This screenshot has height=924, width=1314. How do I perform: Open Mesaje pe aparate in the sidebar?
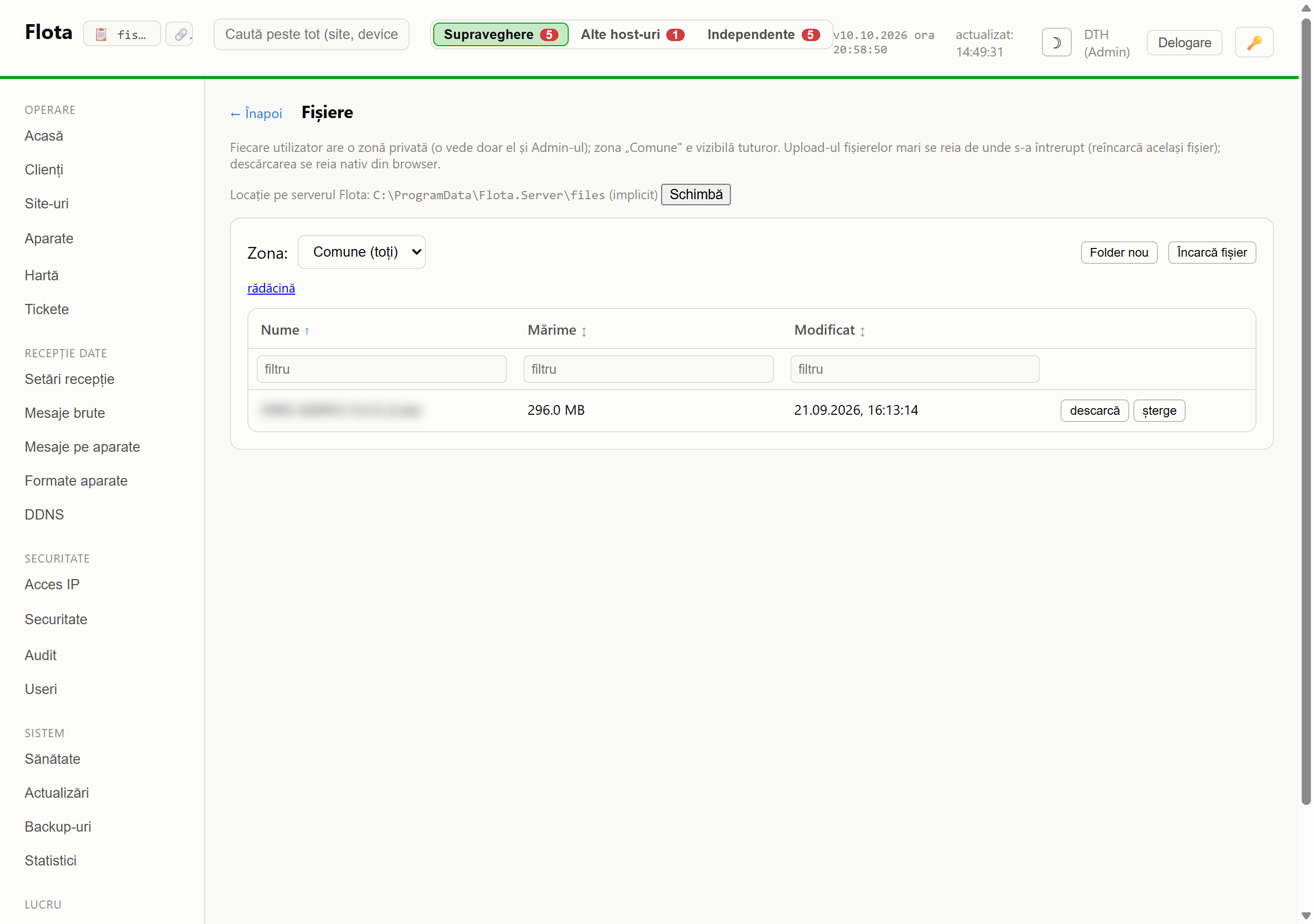(x=82, y=447)
